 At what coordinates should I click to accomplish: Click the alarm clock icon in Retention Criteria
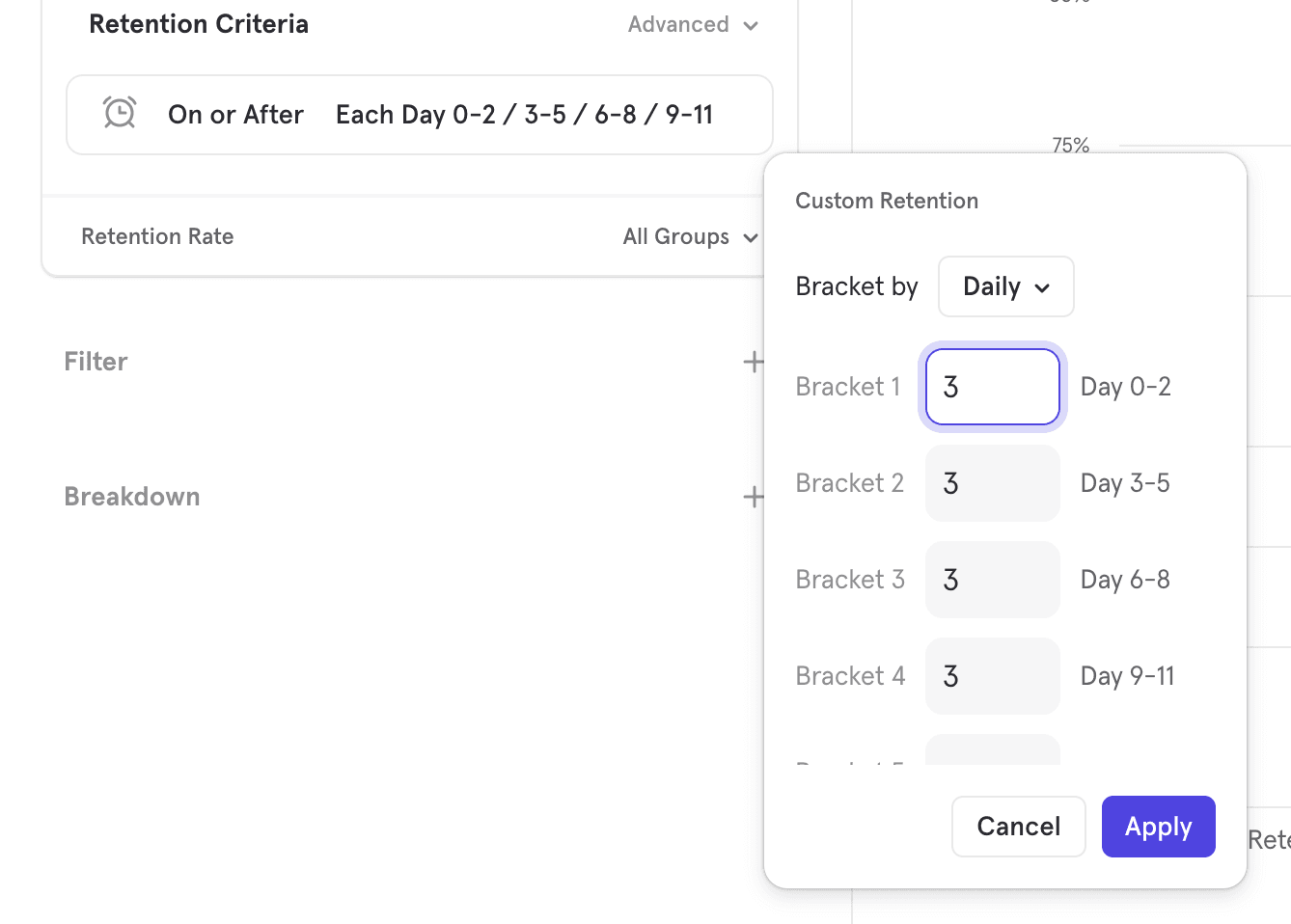pyautogui.click(x=120, y=114)
